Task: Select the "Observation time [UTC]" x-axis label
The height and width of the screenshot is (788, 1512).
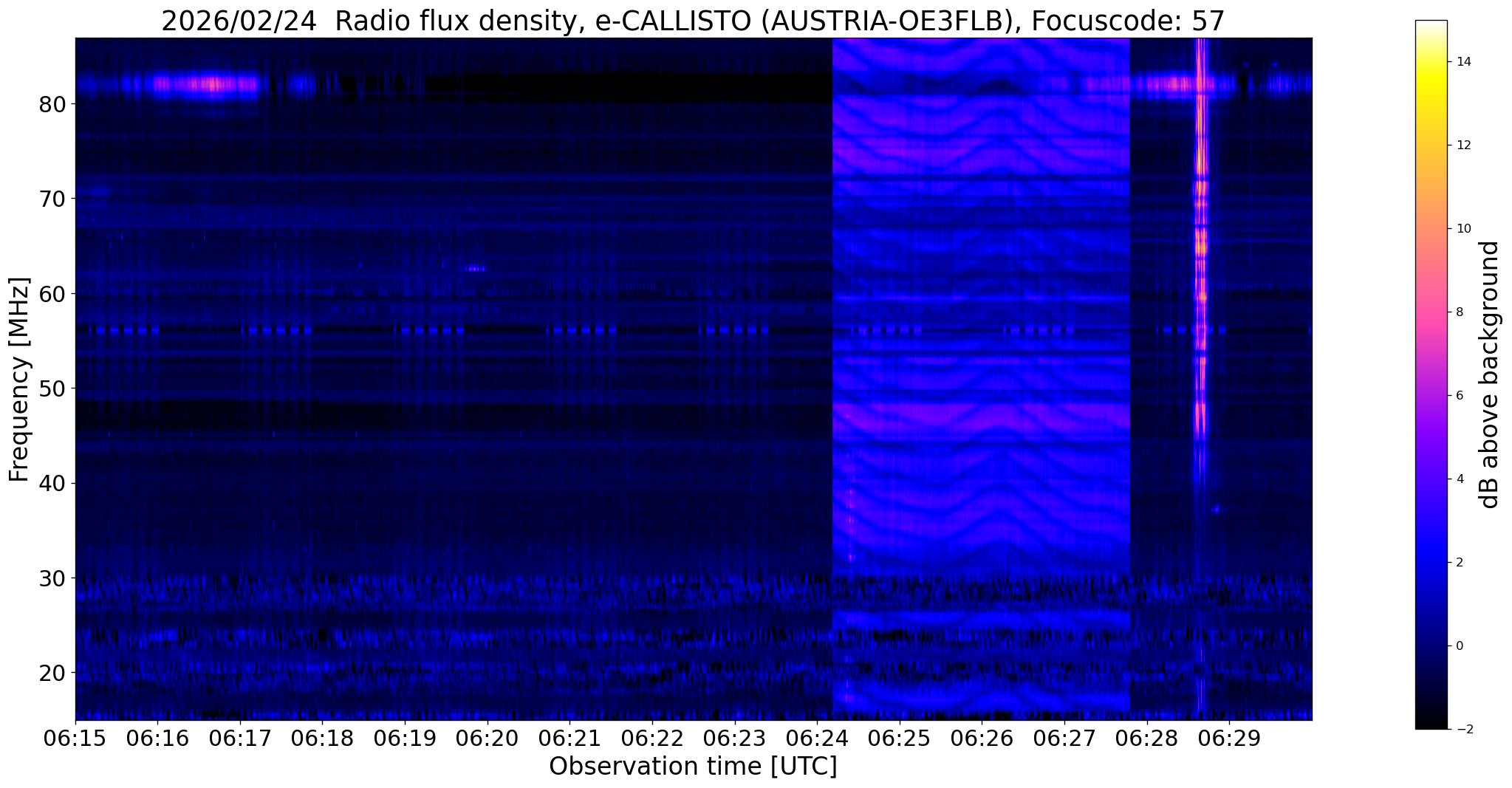Action: pyautogui.click(x=693, y=767)
